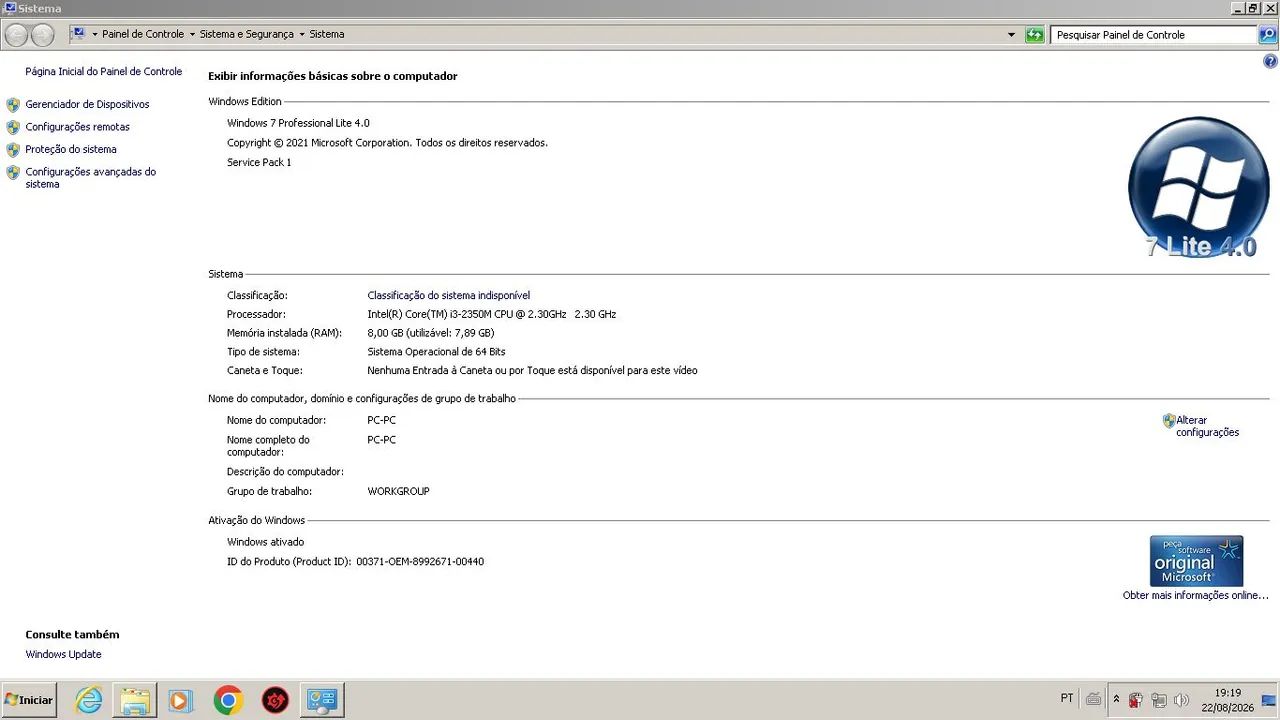Click the Show Desktop button
The height and width of the screenshot is (720, 1280).
coord(1269,699)
